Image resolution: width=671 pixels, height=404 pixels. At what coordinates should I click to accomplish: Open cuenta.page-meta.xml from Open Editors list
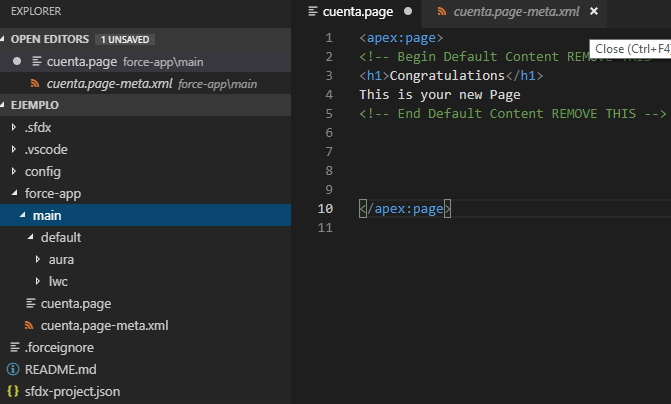pos(109,83)
